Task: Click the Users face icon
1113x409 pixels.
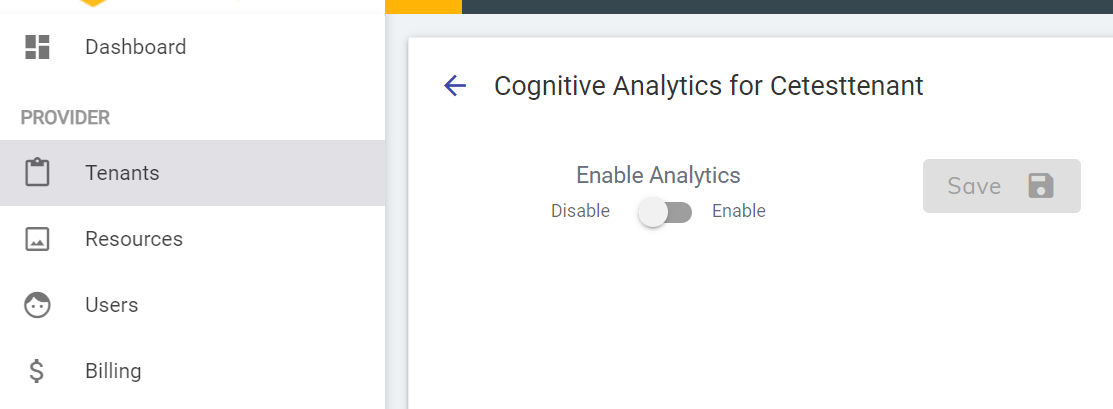Action: 37,305
